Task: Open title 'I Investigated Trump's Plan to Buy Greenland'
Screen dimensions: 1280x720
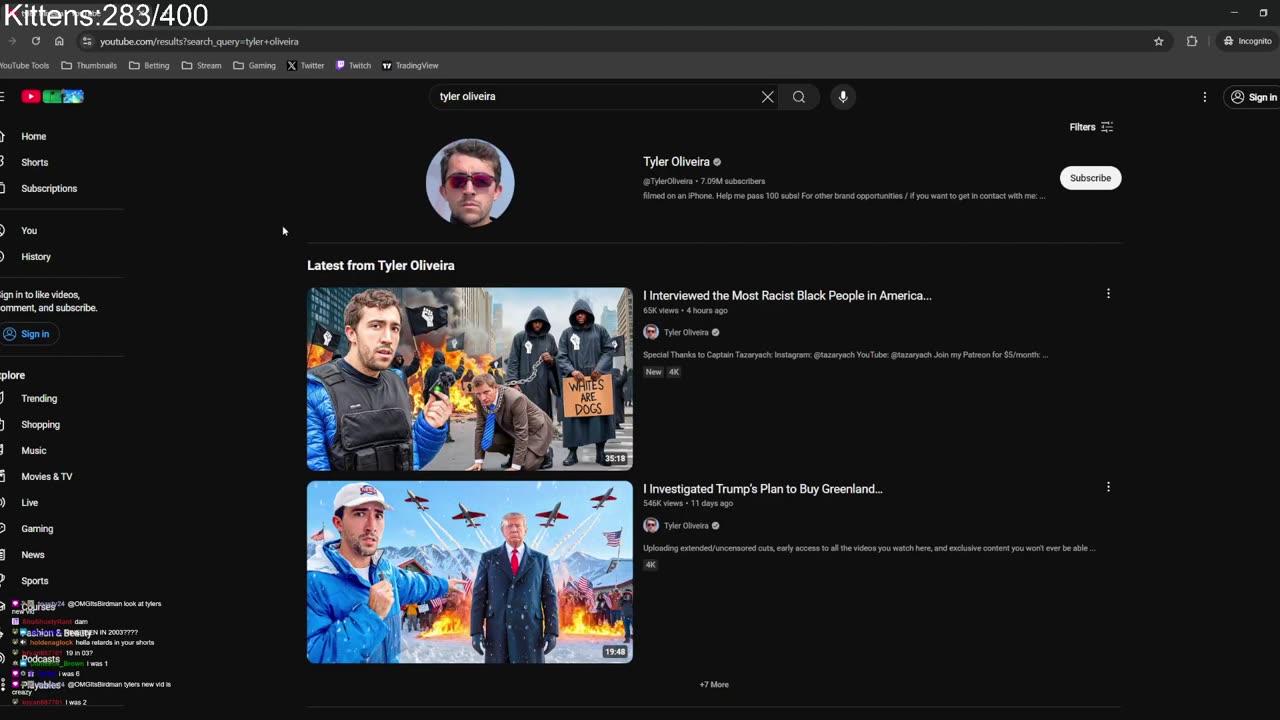Action: (x=763, y=489)
